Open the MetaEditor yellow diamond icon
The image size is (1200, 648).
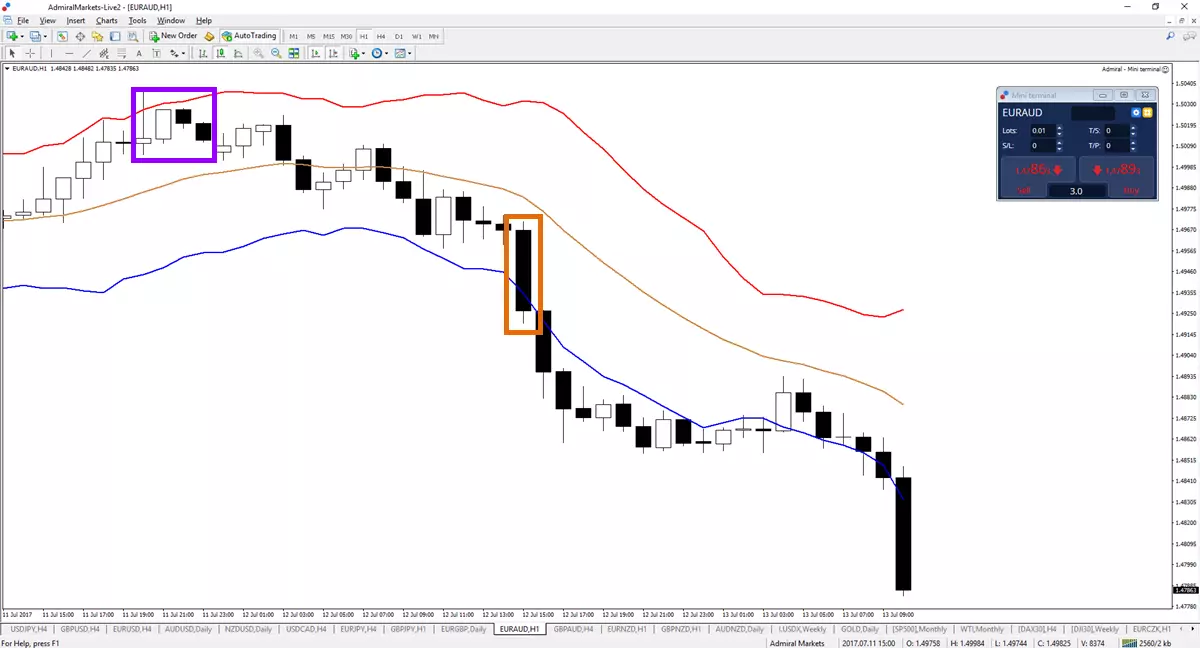point(209,35)
